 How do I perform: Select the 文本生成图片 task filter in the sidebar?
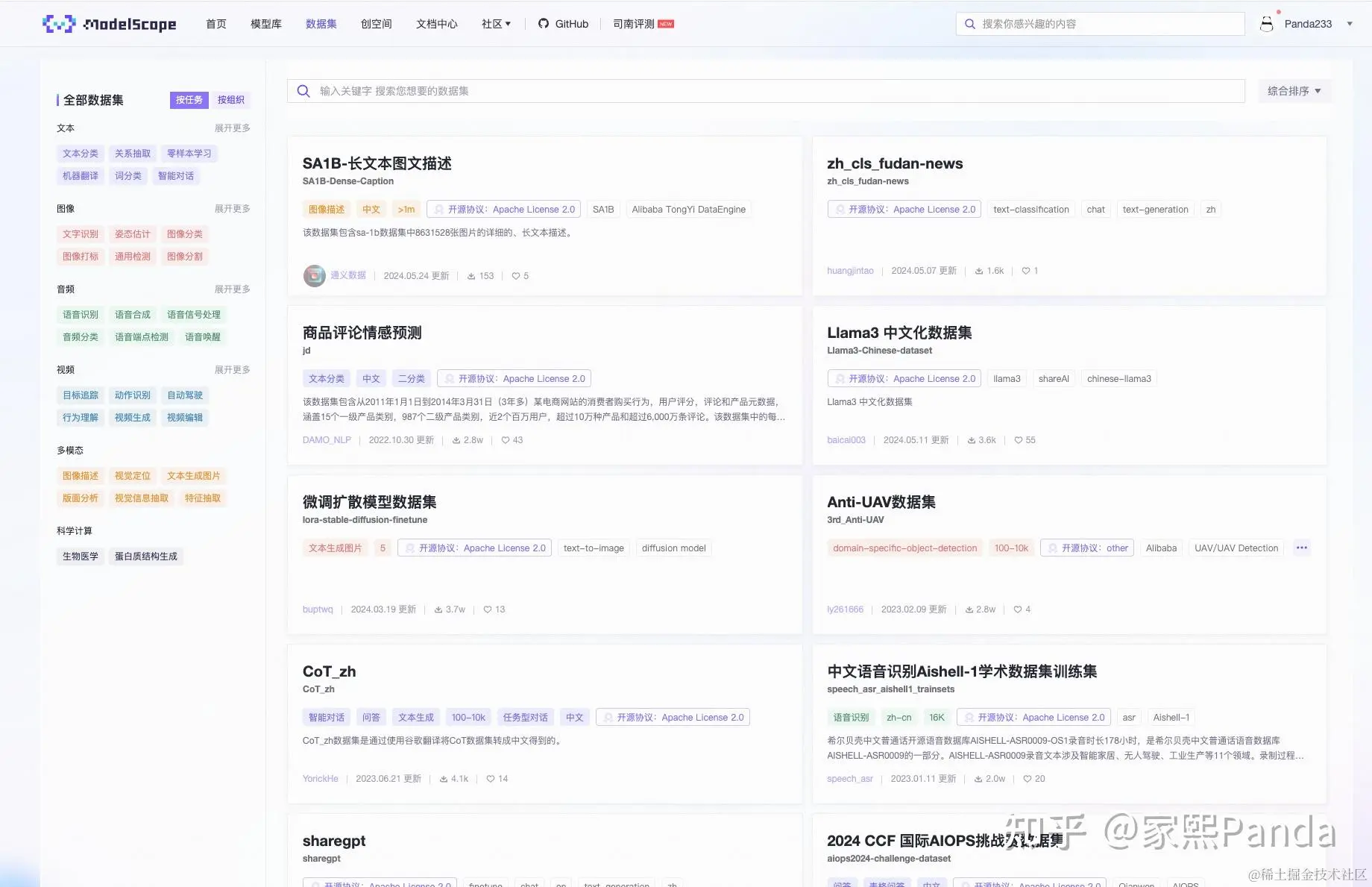194,476
